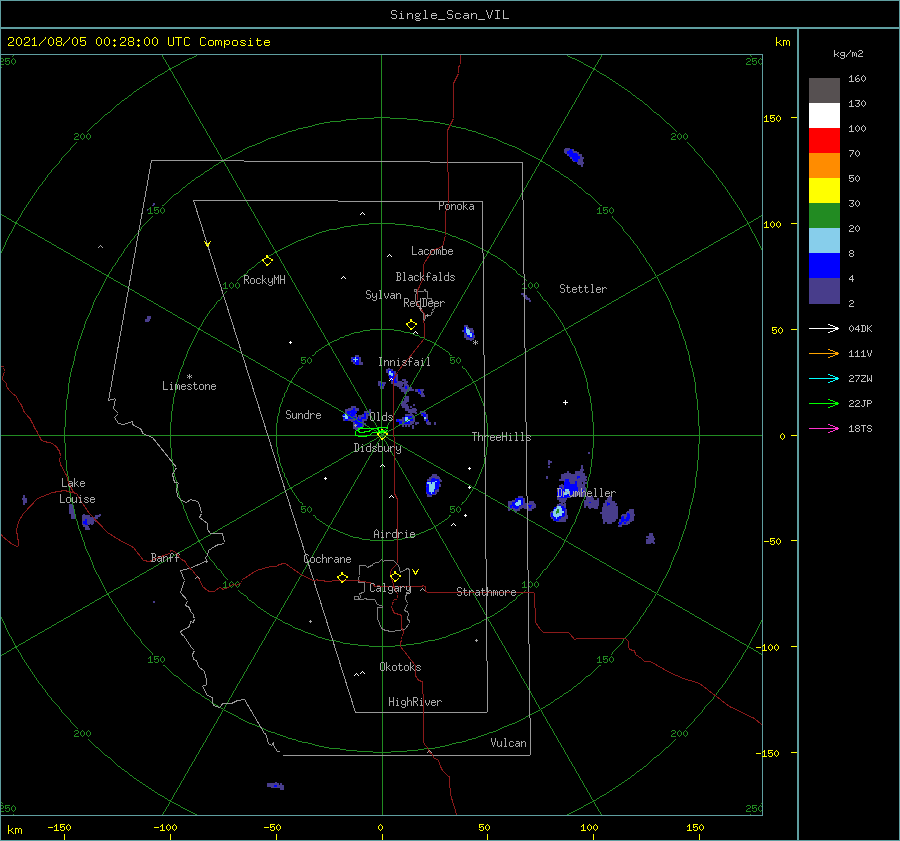This screenshot has width=900, height=841.
Task: Click the 18TS legend text
Action: click(860, 428)
